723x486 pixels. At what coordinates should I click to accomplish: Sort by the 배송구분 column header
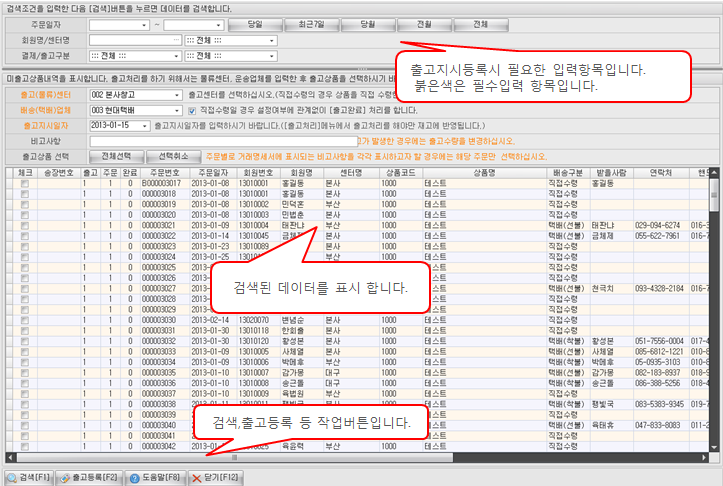pos(568,173)
